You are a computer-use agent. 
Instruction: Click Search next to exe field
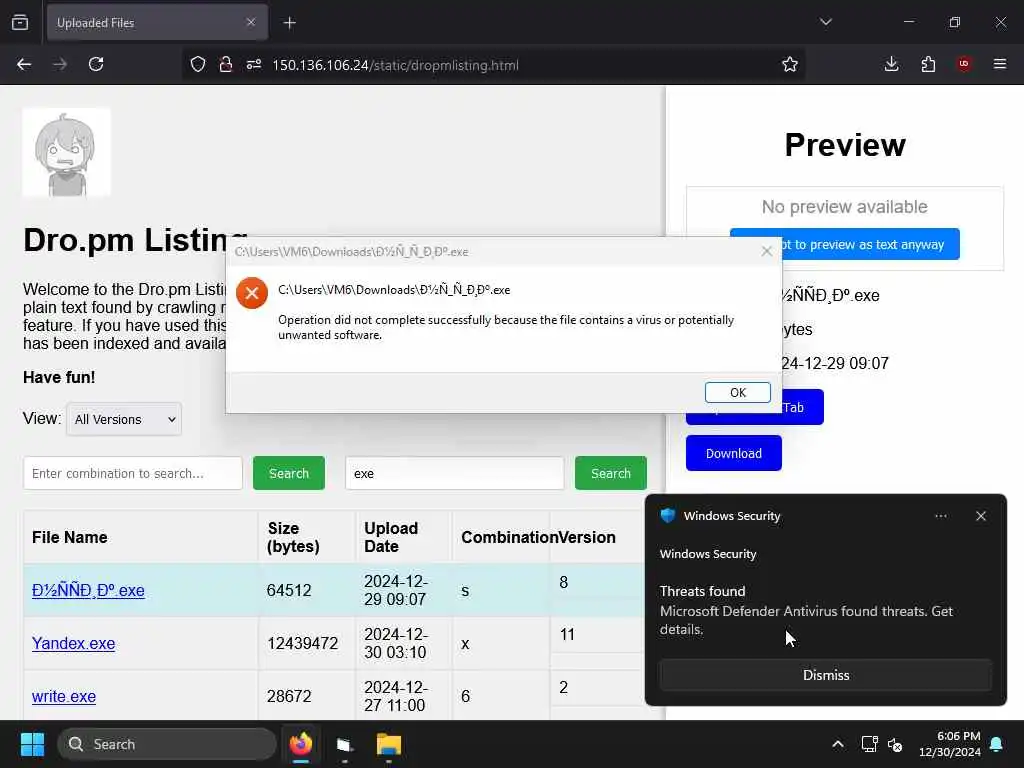(x=611, y=473)
